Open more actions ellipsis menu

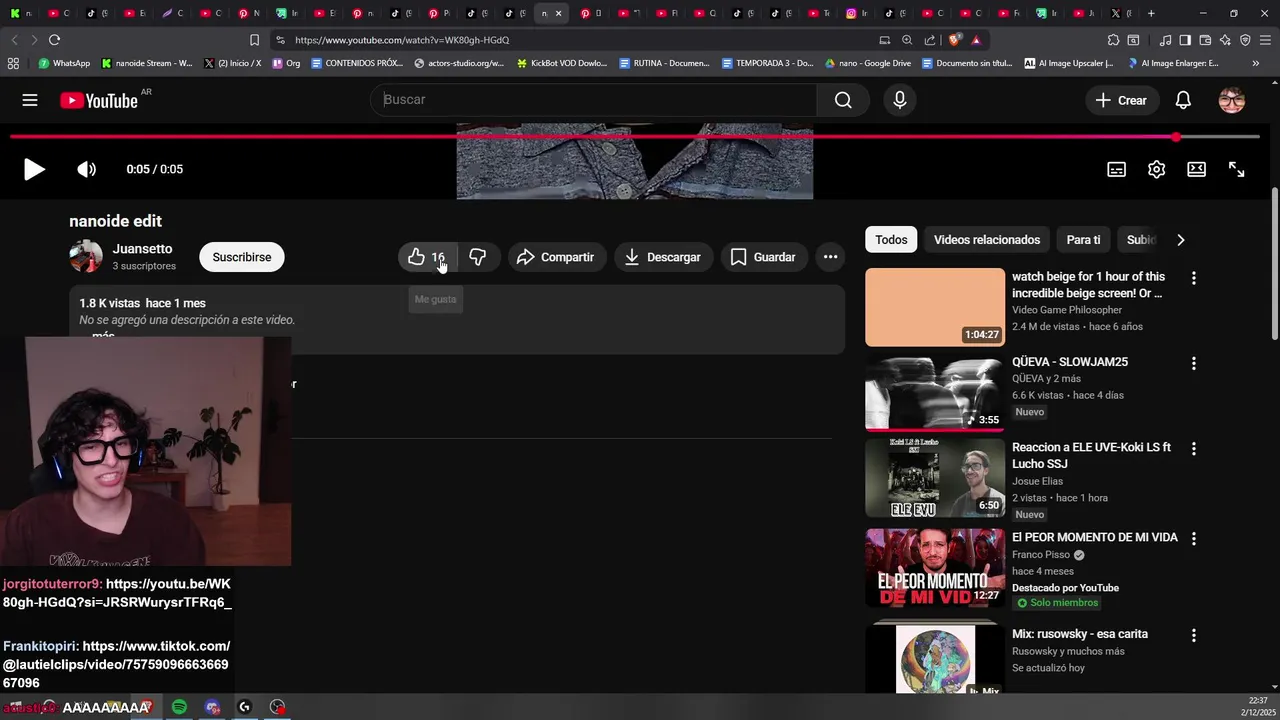830,257
